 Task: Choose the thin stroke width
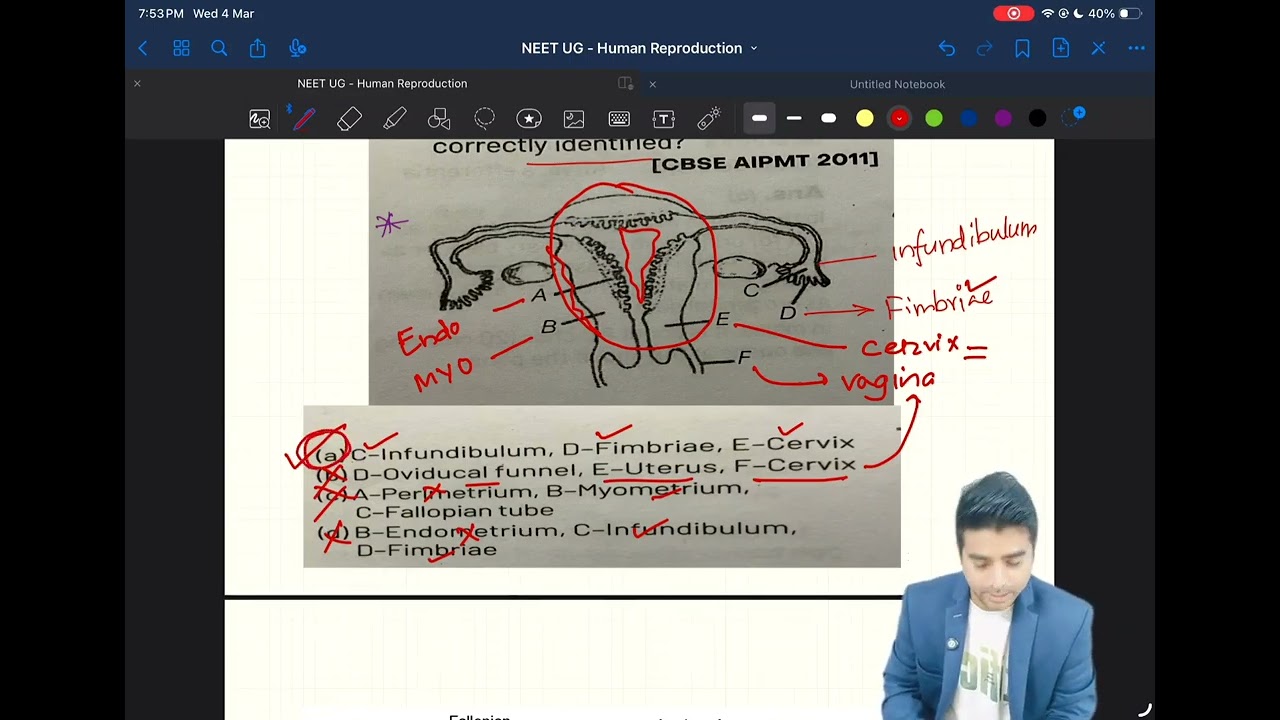click(794, 118)
